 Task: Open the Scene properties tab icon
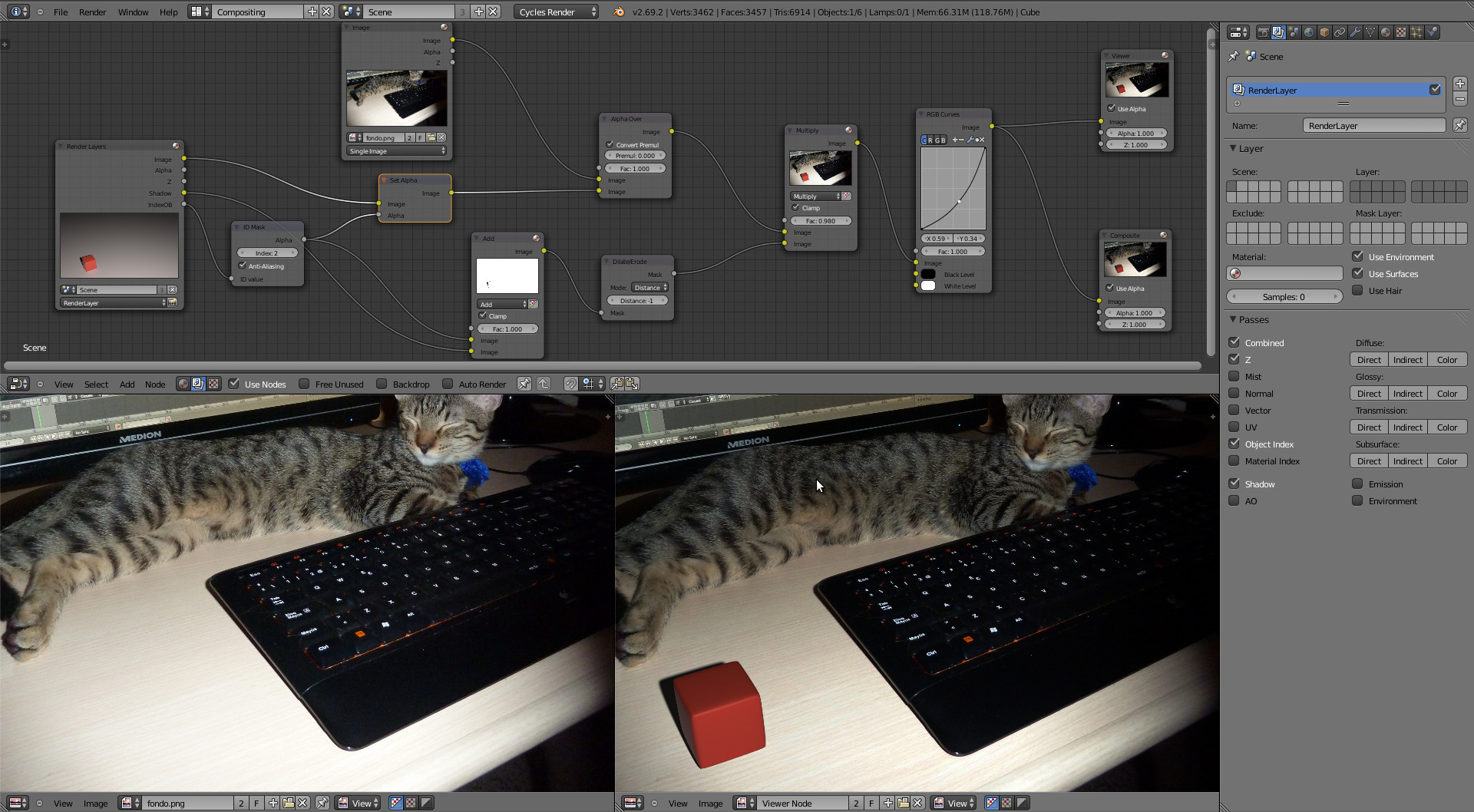click(x=1294, y=32)
